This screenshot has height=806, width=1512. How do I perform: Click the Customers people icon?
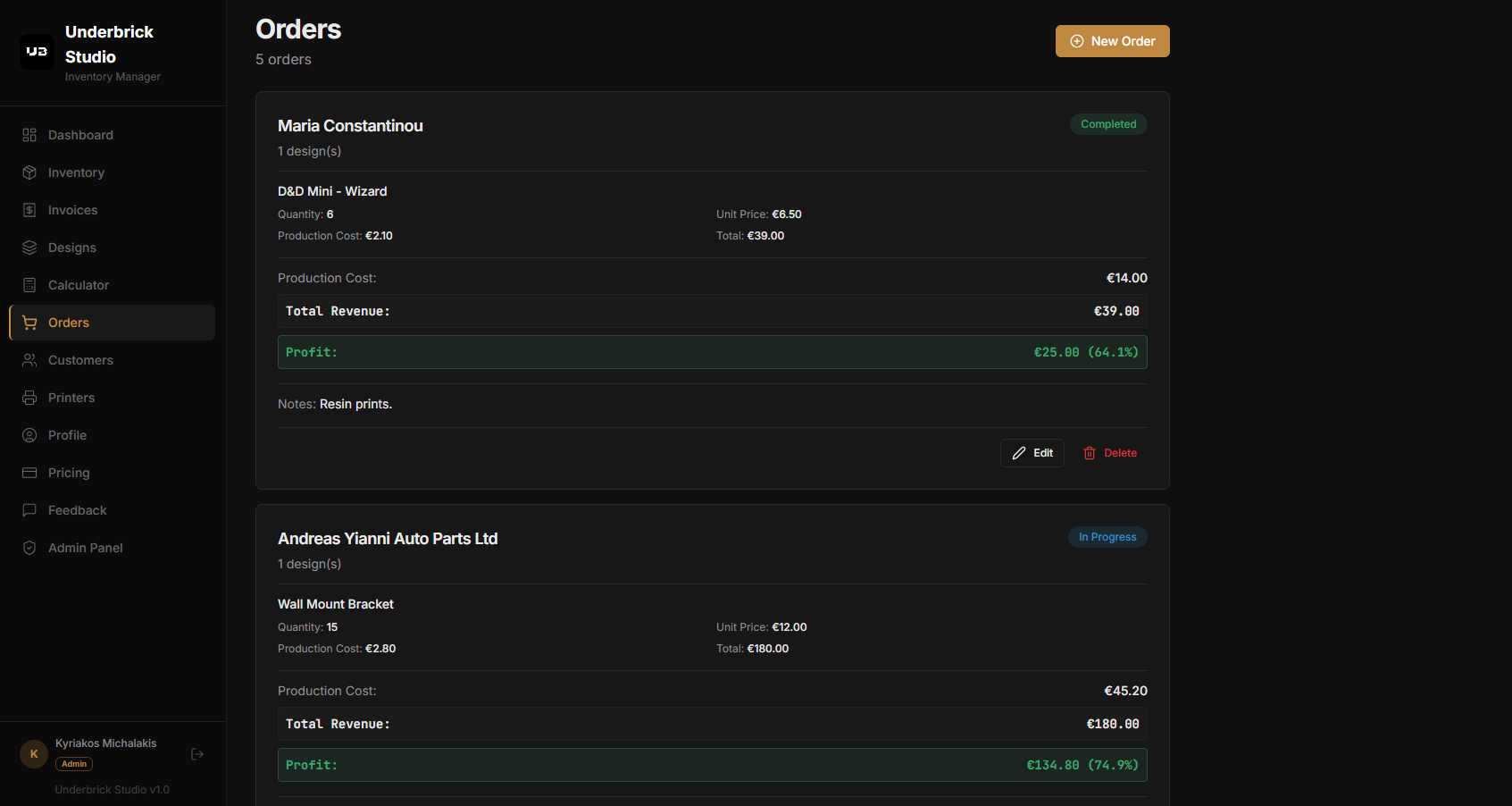click(29, 360)
